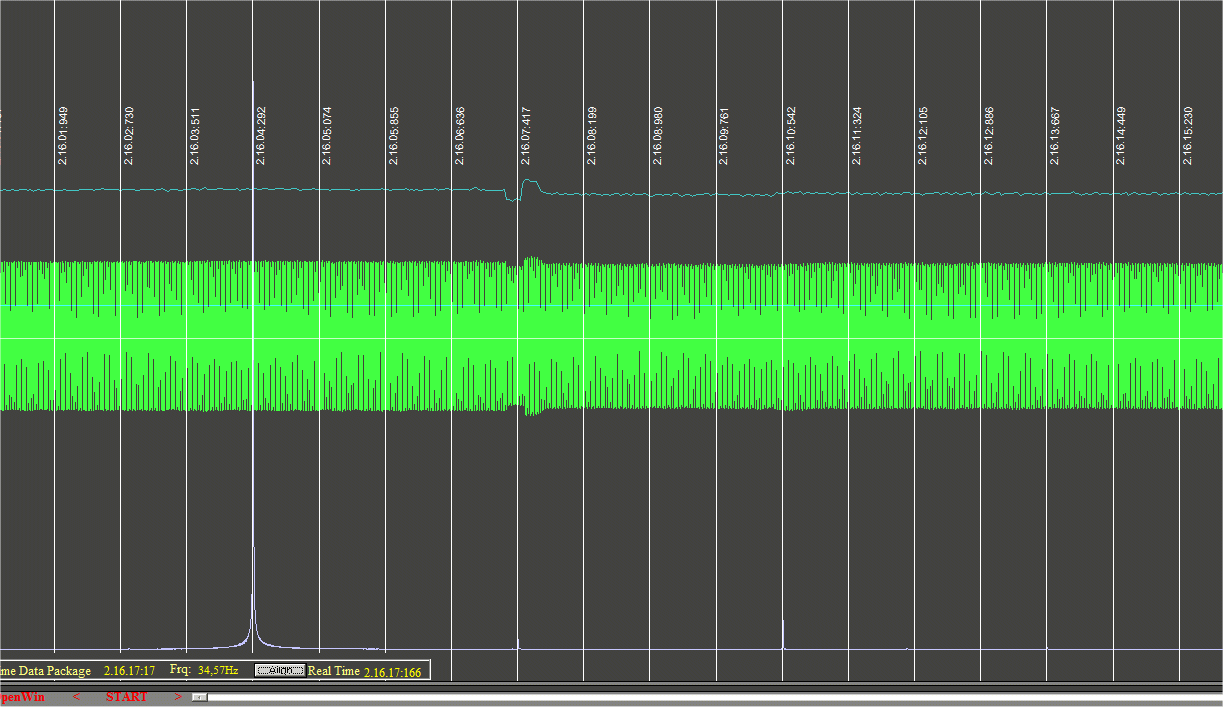1223x707 pixels.
Task: Select the Real Time value 2.16.17:166
Action: (393, 672)
